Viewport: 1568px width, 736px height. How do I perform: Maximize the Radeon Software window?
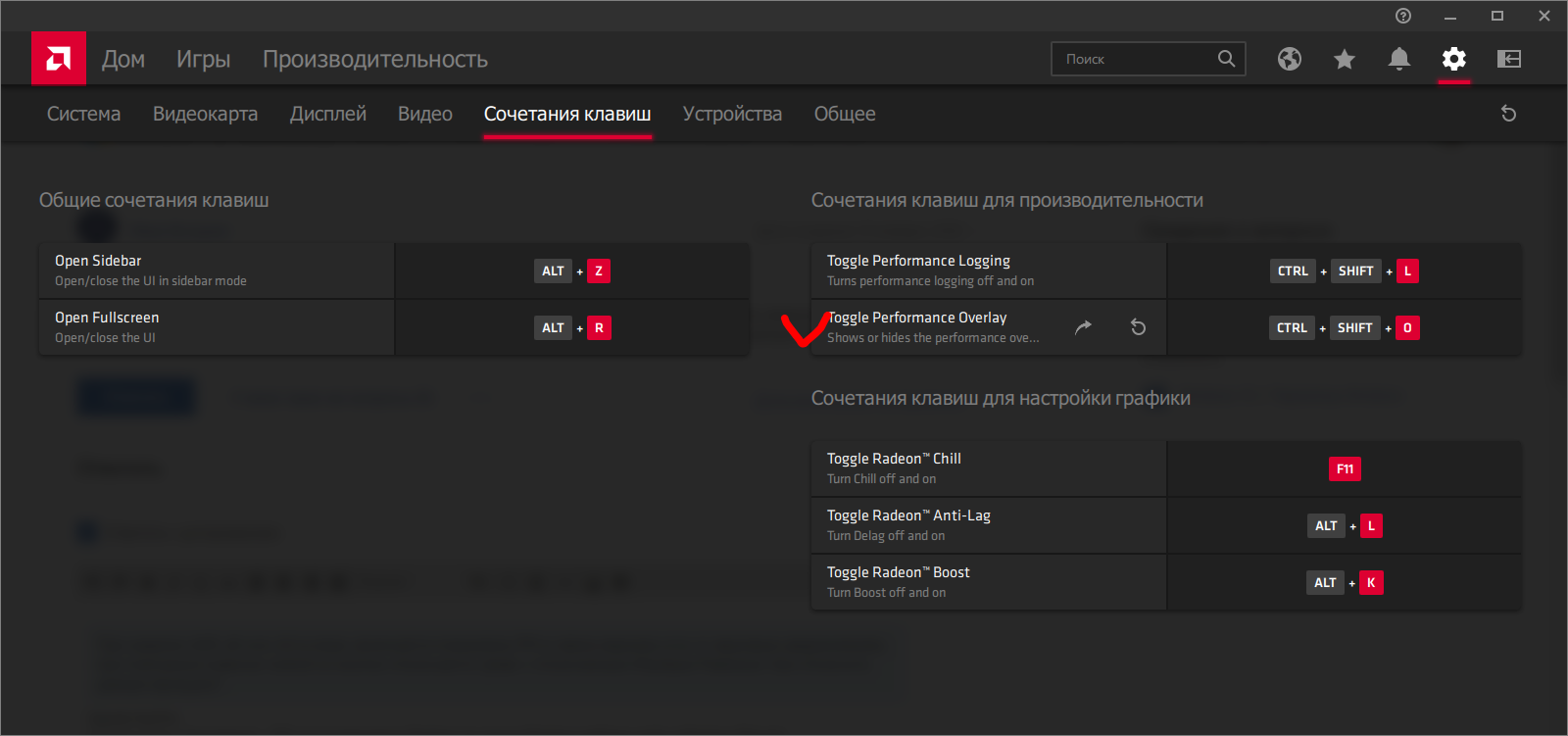point(1497,16)
